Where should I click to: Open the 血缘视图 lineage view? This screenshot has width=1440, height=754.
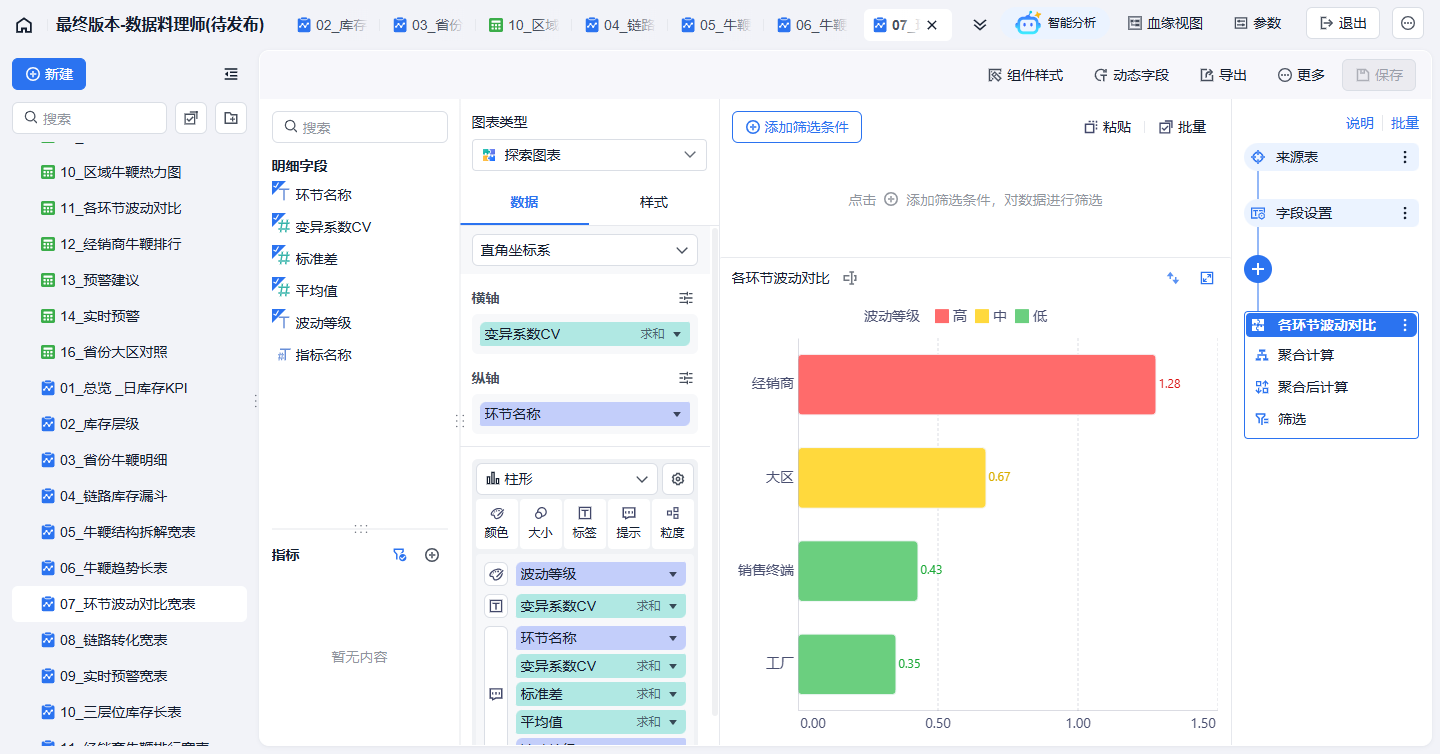tap(1165, 23)
